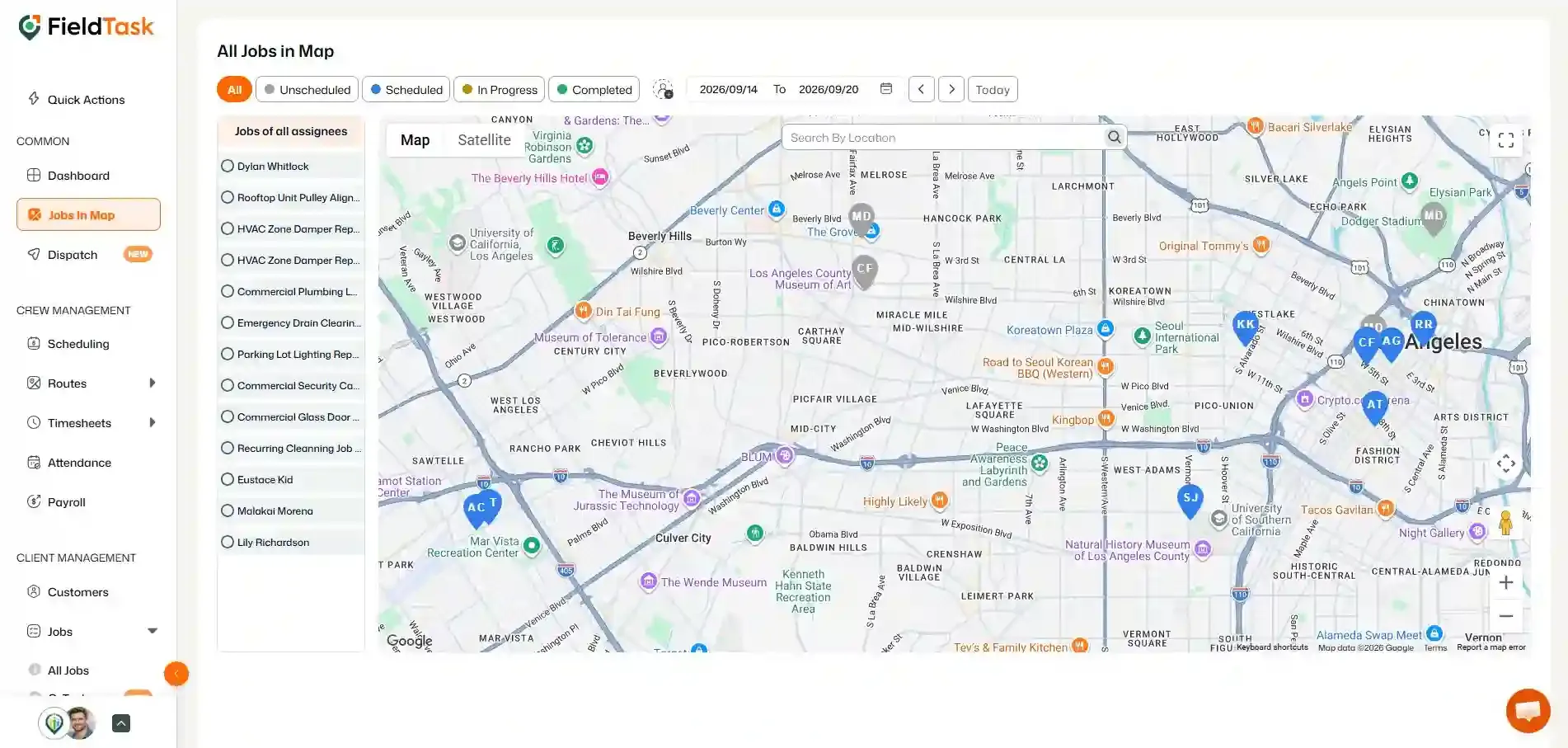
Task: Click the KK job marker
Action: click(1245, 327)
